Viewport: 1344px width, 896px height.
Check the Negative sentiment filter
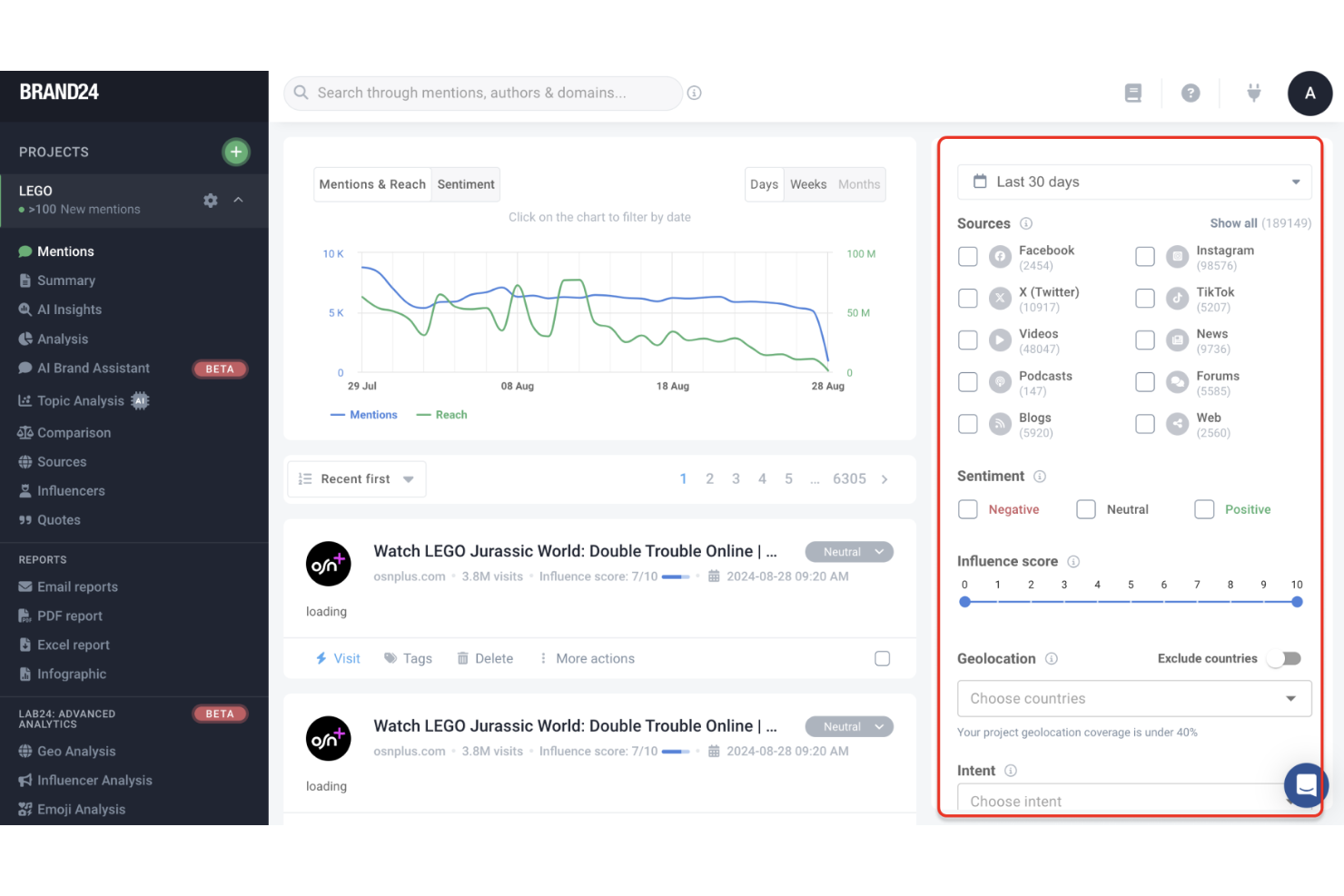(x=967, y=509)
